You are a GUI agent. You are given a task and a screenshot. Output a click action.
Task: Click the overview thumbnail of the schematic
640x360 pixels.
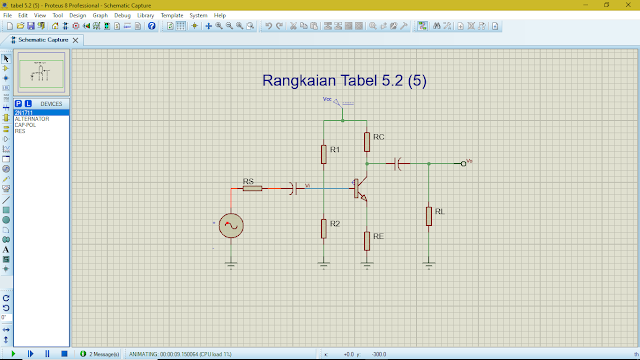tap(41, 73)
